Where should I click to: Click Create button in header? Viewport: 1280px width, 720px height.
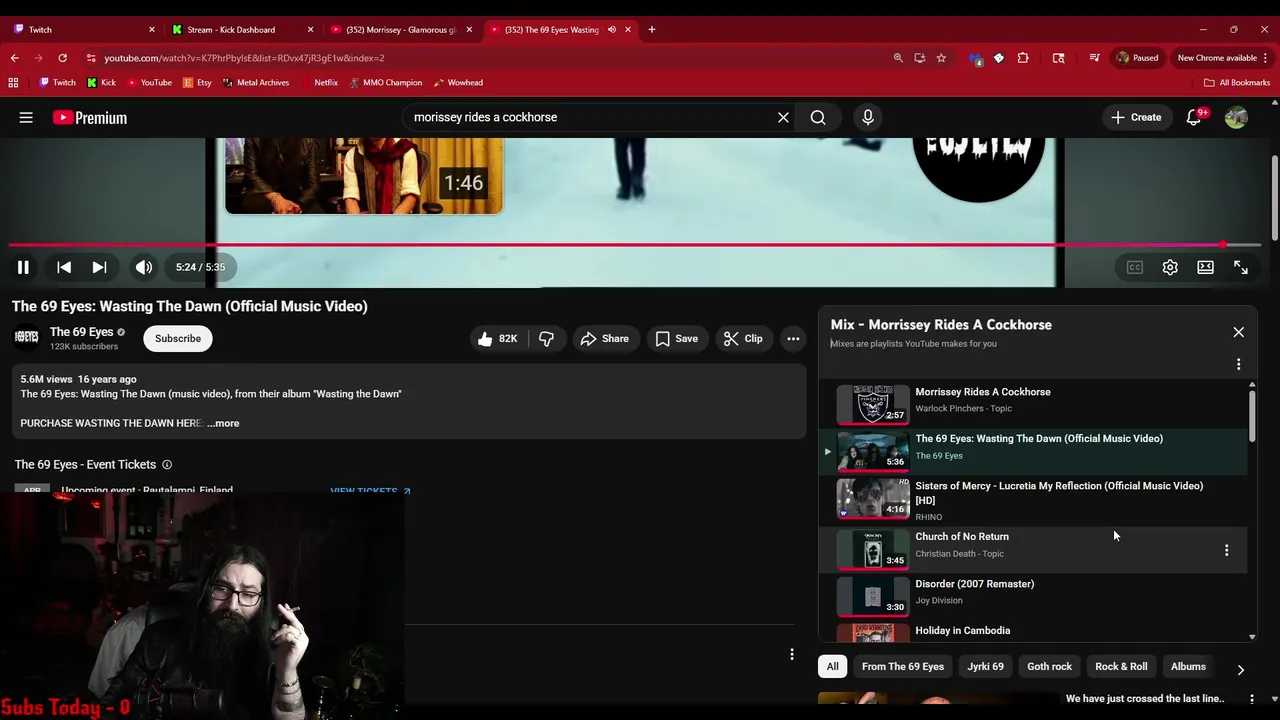click(x=1136, y=117)
